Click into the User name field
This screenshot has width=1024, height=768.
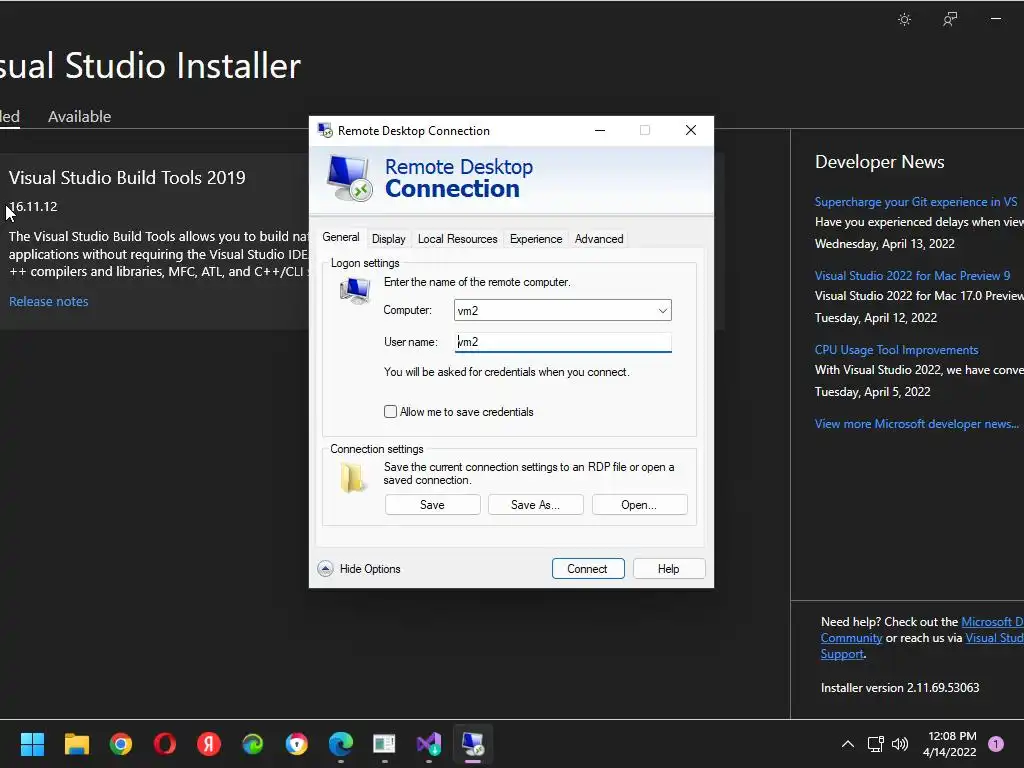tap(563, 342)
